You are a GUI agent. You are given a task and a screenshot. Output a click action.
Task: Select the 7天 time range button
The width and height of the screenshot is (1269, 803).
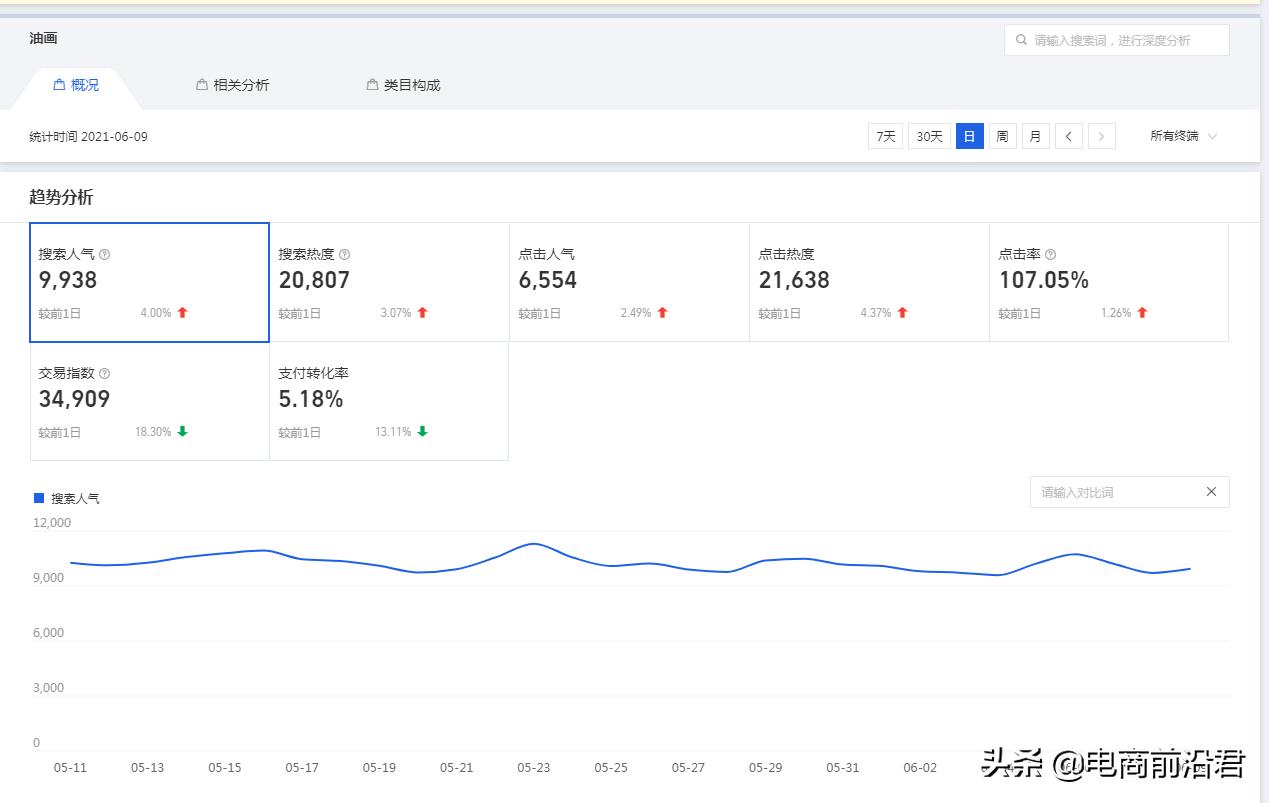[x=885, y=136]
